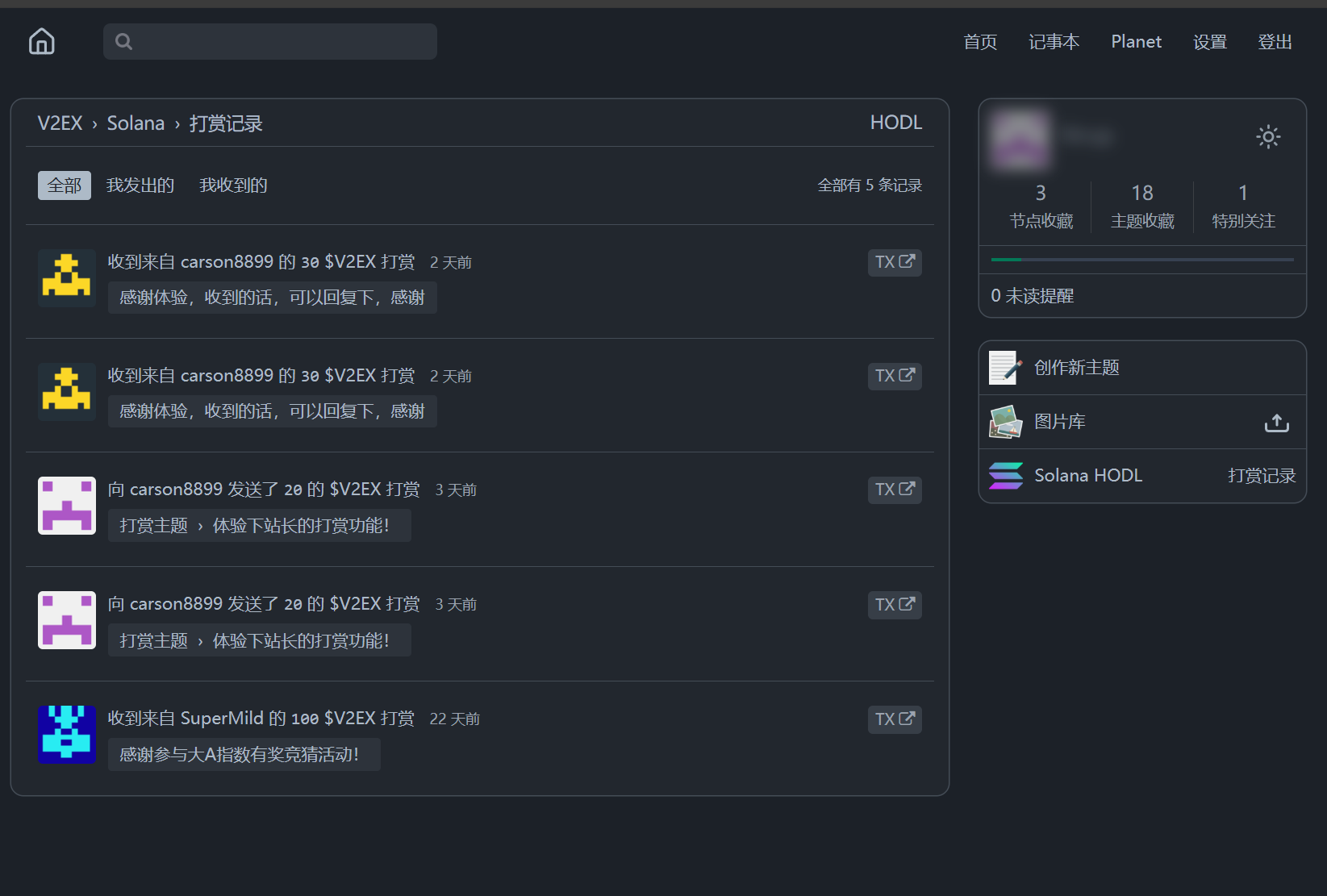Click the 22 天前 timestamp
Viewport: 1327px width, 896px height.
pos(455,719)
